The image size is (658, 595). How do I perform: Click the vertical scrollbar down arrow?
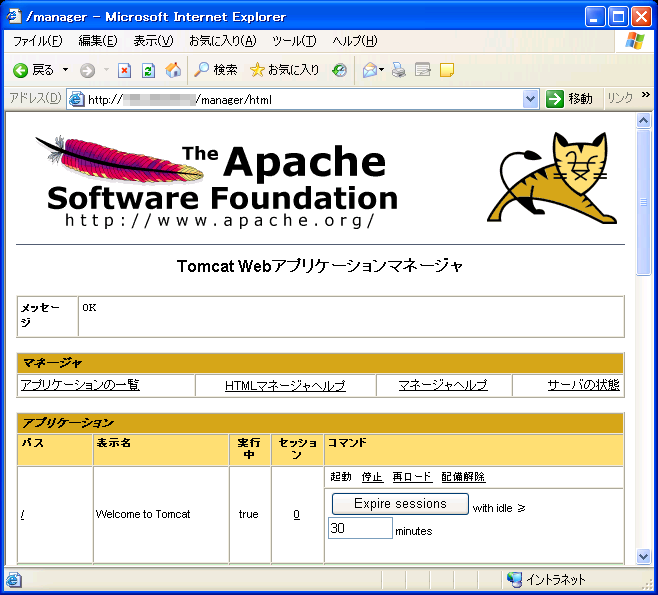(x=643, y=556)
